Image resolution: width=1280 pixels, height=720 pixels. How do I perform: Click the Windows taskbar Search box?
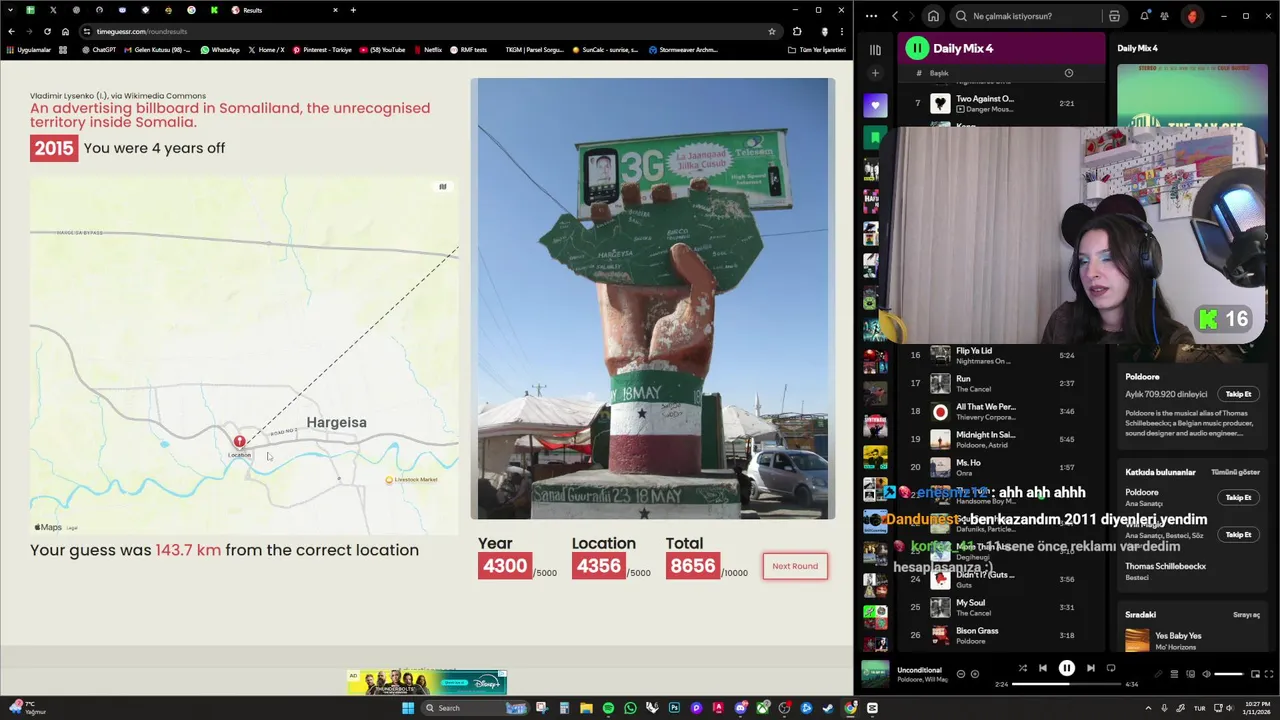tap(474, 708)
